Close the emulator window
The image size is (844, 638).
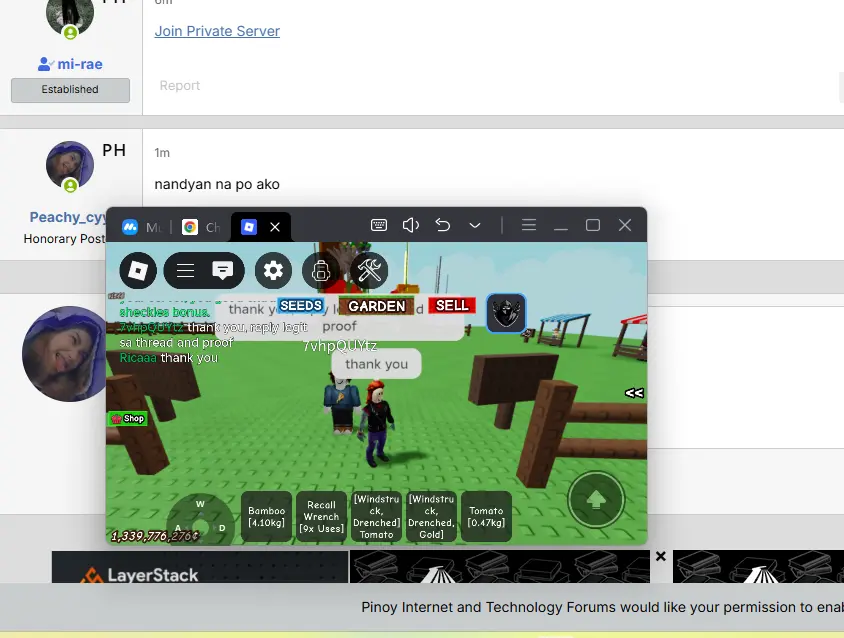tap(625, 225)
